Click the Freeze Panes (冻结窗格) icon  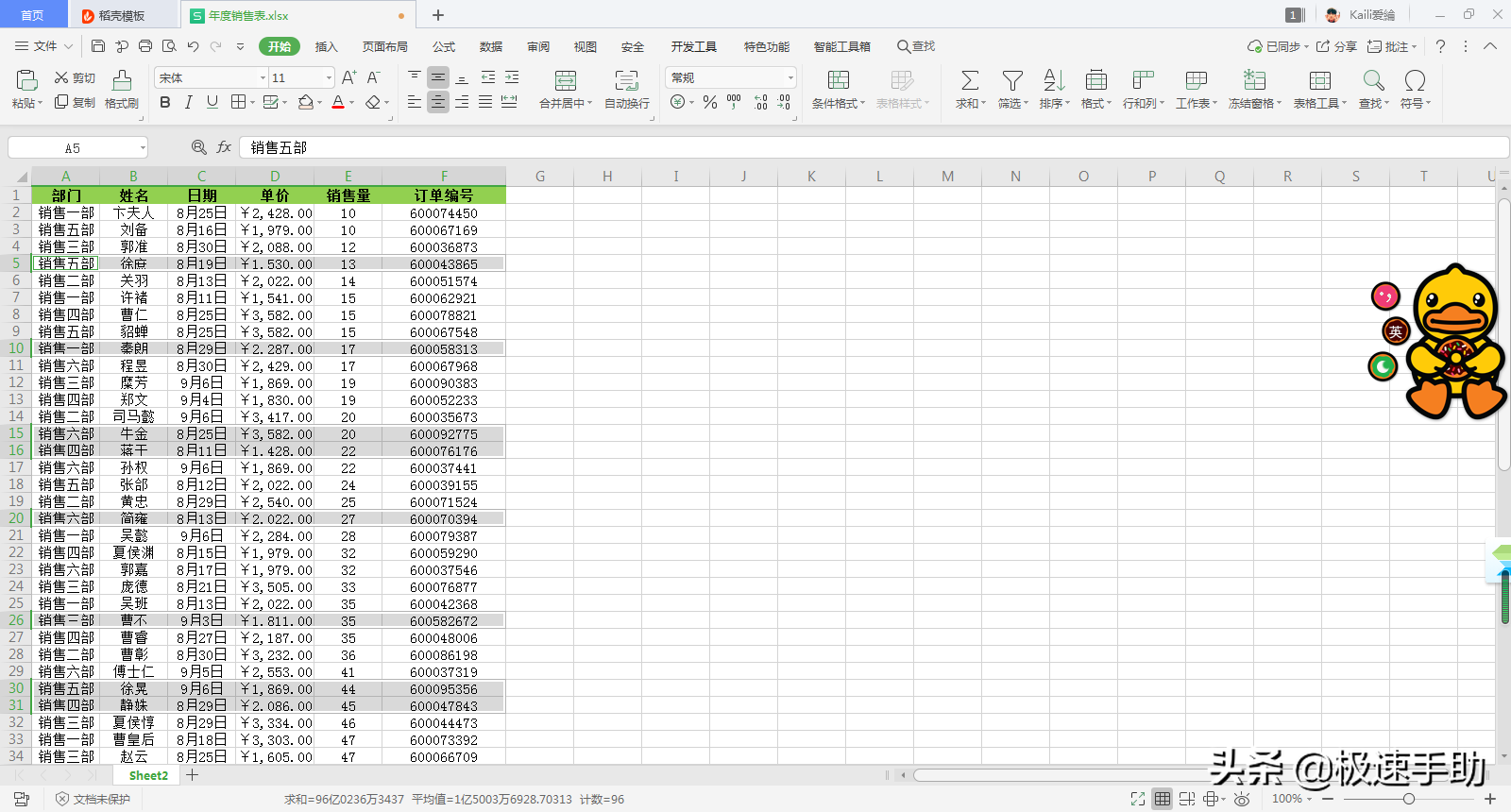pyautogui.click(x=1255, y=80)
